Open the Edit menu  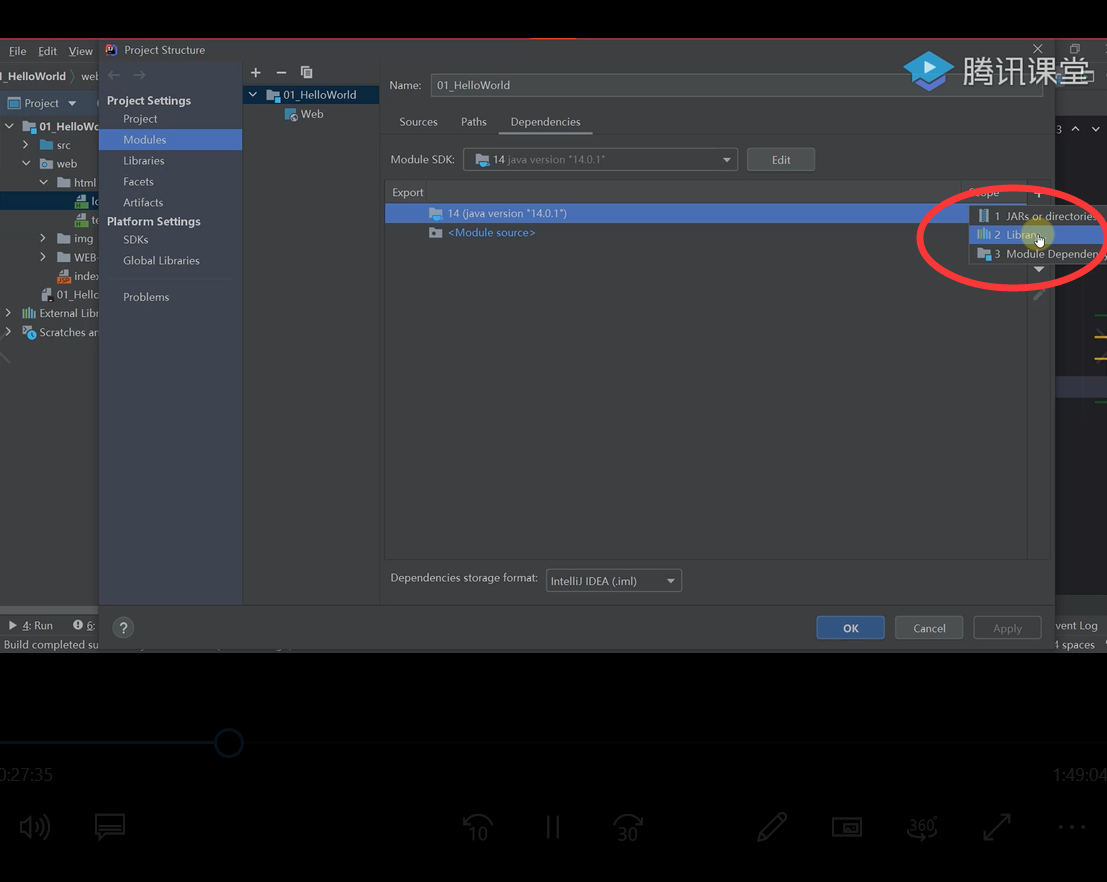47,51
